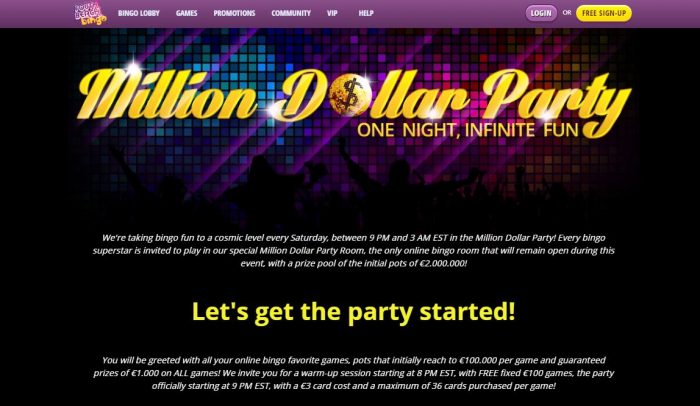Click the word "Million" in the banner title
Viewport: 700px width, 406px height.
[167, 96]
